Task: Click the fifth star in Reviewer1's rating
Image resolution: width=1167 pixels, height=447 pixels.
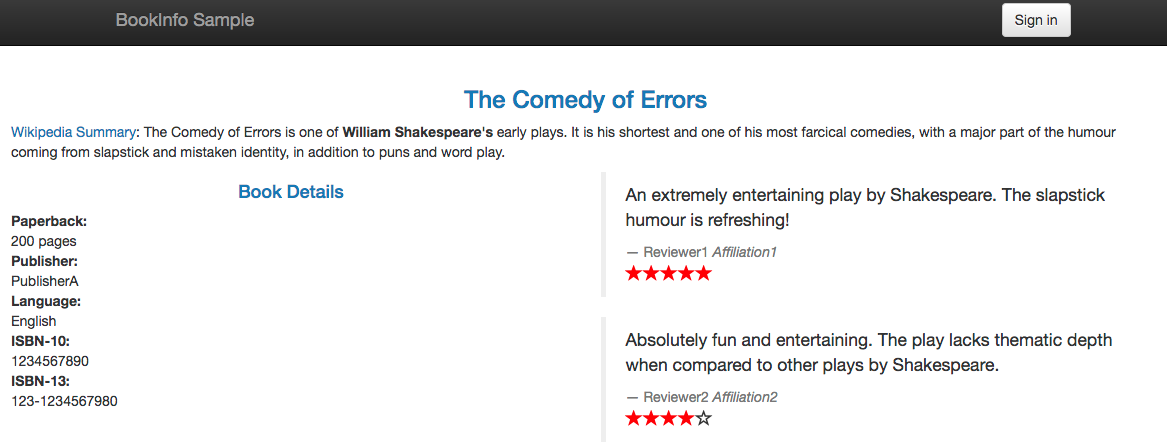Action: [x=703, y=273]
